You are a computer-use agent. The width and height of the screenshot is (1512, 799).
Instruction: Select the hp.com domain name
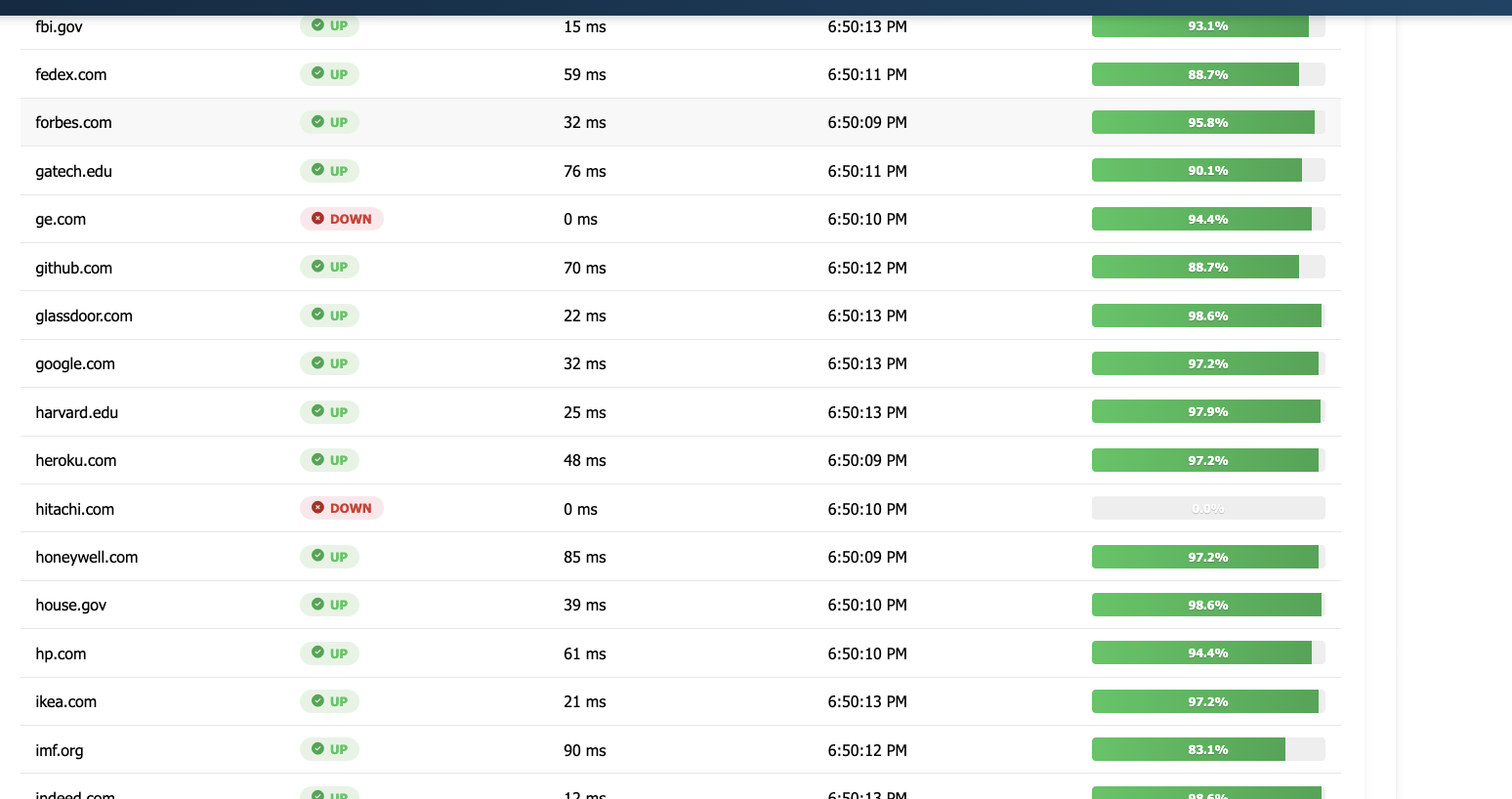point(61,653)
